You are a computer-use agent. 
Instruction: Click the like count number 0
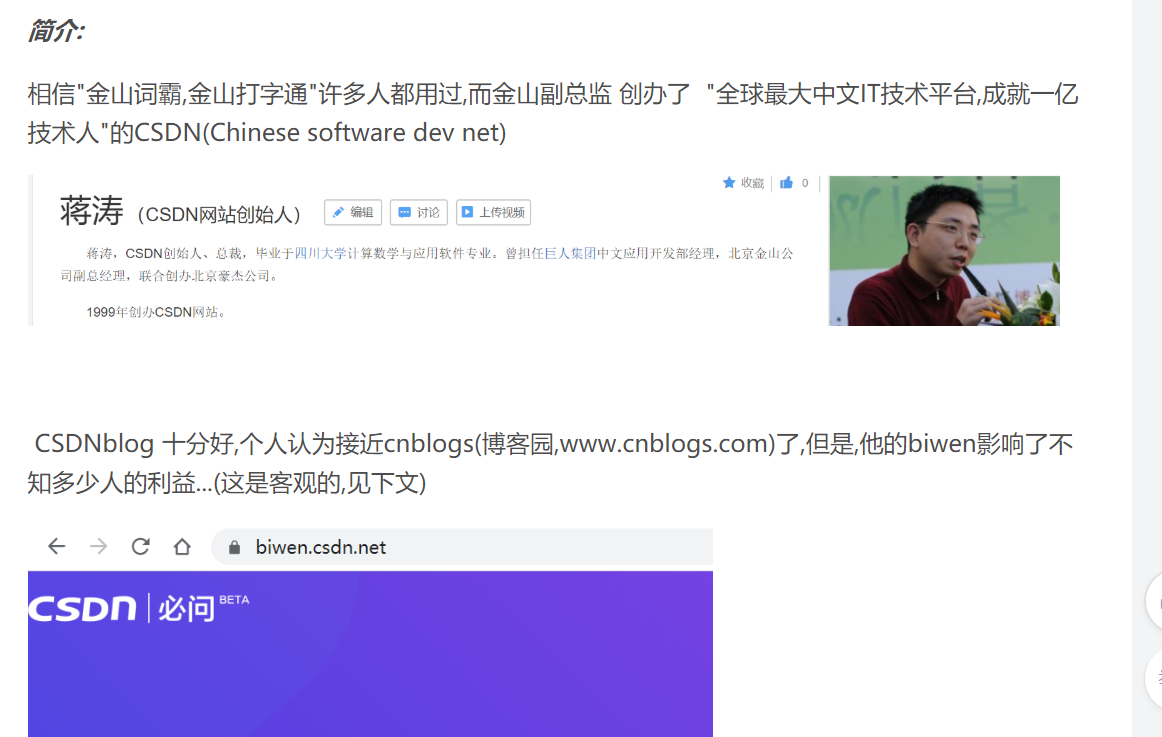click(805, 183)
